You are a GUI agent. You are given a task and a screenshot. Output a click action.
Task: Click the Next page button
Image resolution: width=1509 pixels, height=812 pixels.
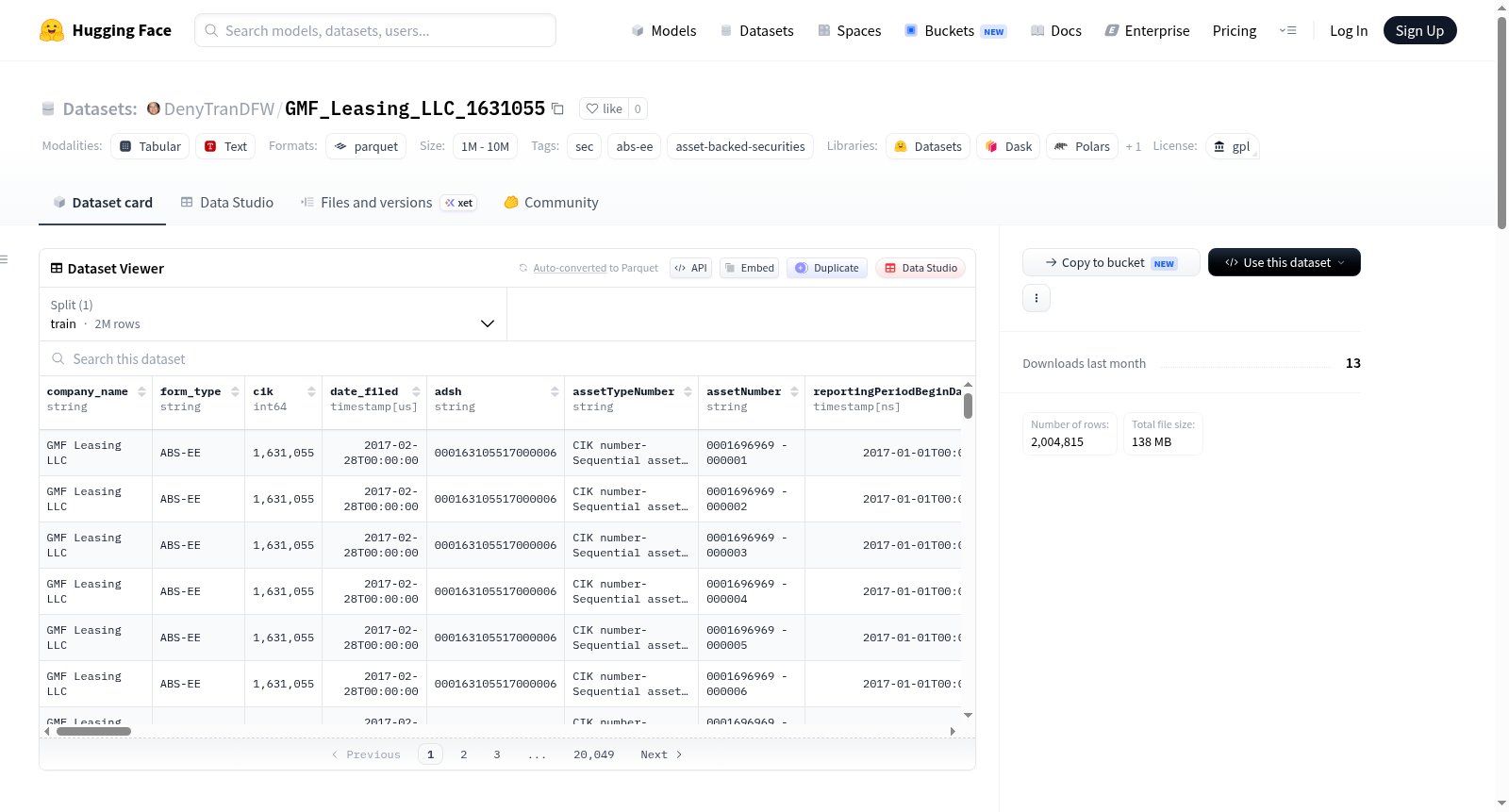[661, 754]
